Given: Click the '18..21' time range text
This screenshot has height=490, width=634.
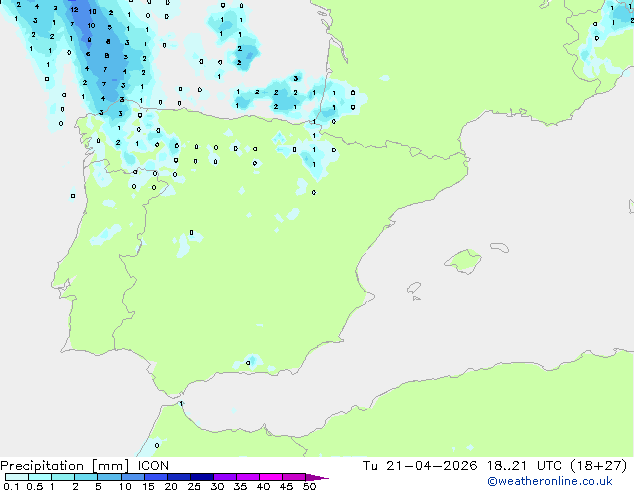Looking at the screenshot, I should (507, 466).
